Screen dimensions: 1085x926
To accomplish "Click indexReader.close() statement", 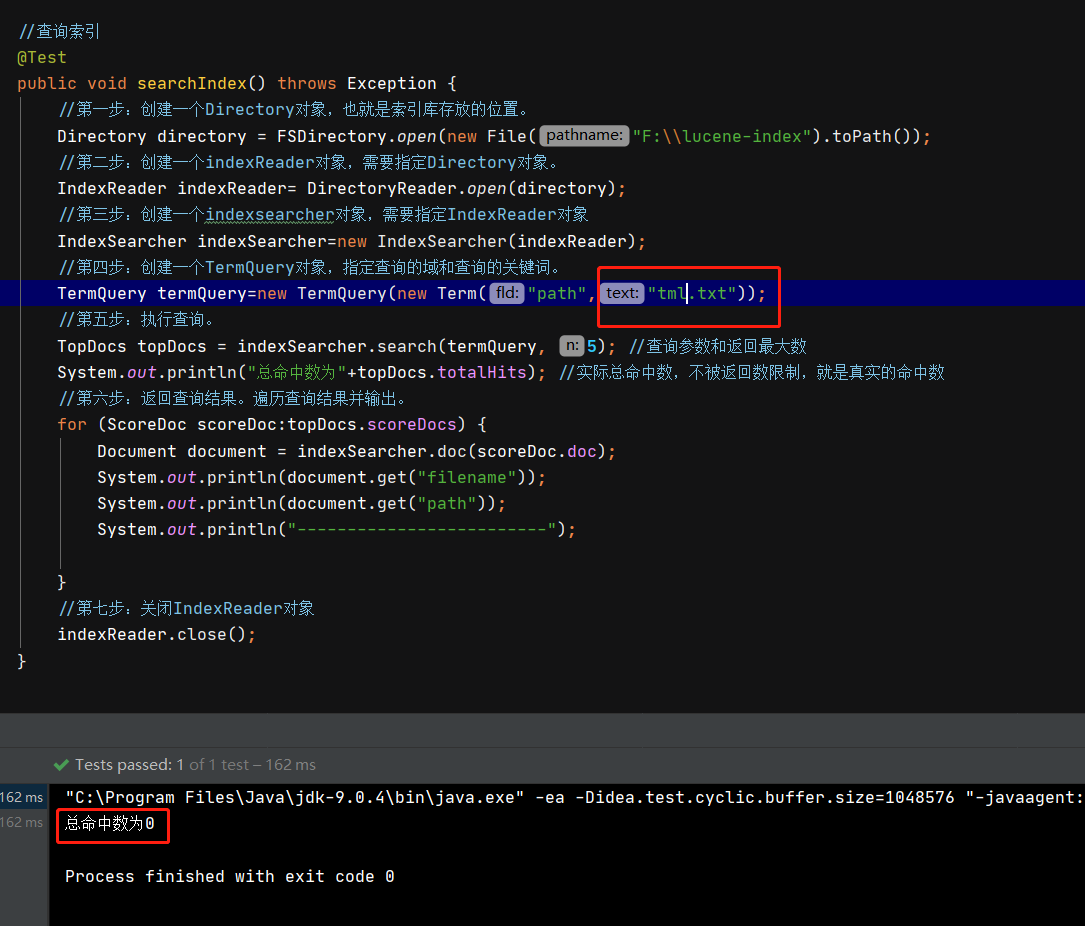I will pos(156,635).
